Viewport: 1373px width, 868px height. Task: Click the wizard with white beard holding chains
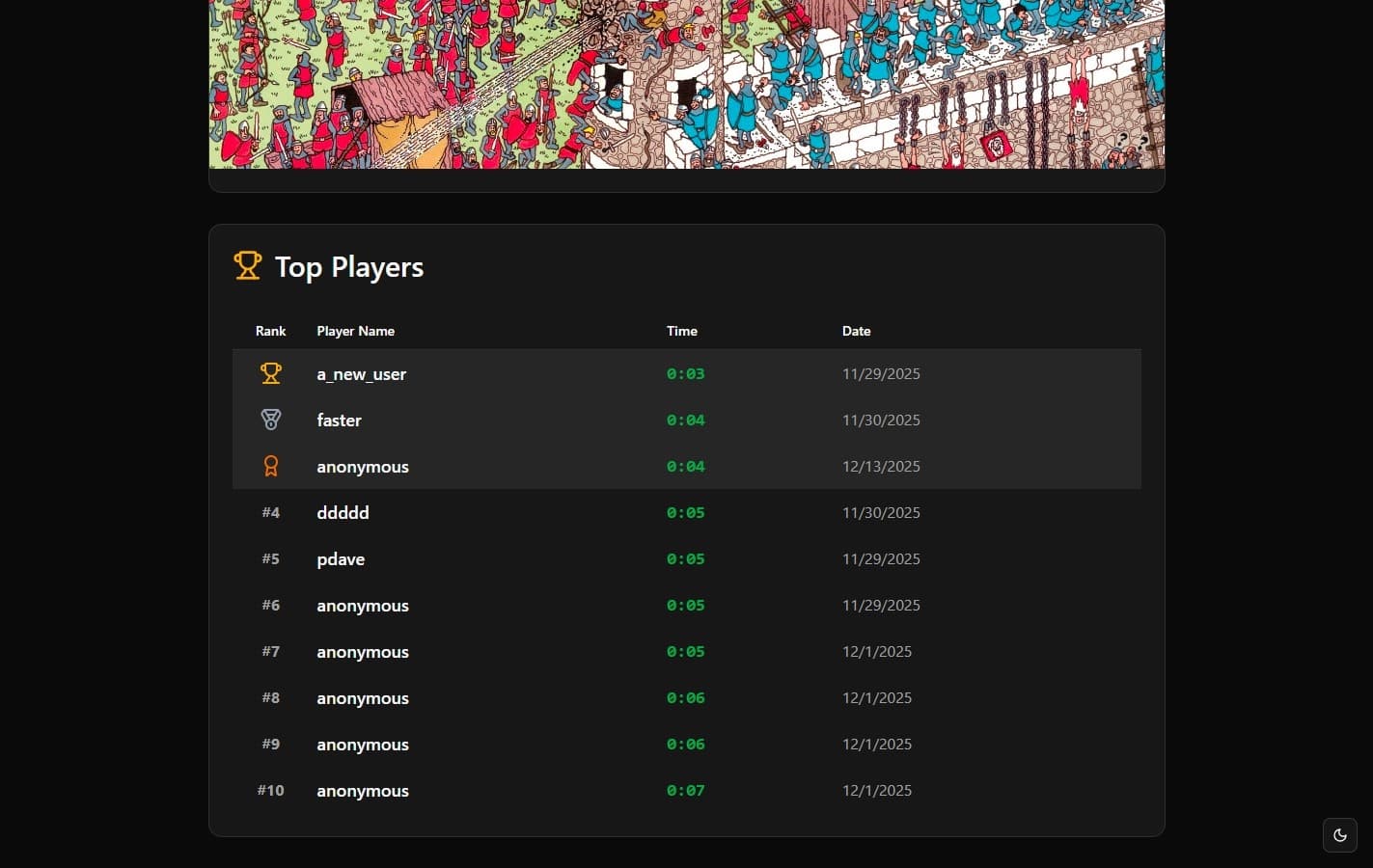point(956,152)
